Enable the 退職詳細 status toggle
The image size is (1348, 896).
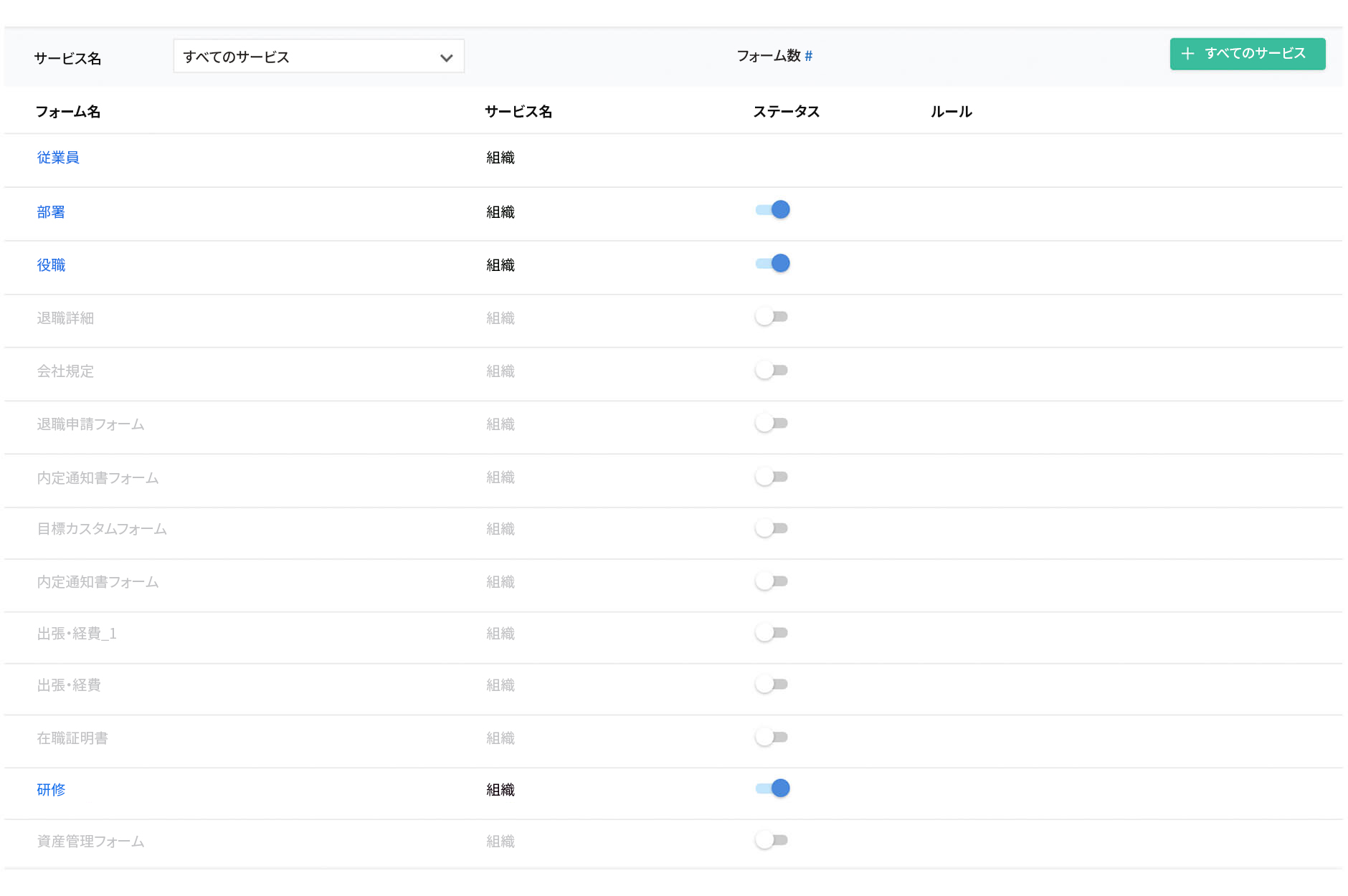click(772, 315)
